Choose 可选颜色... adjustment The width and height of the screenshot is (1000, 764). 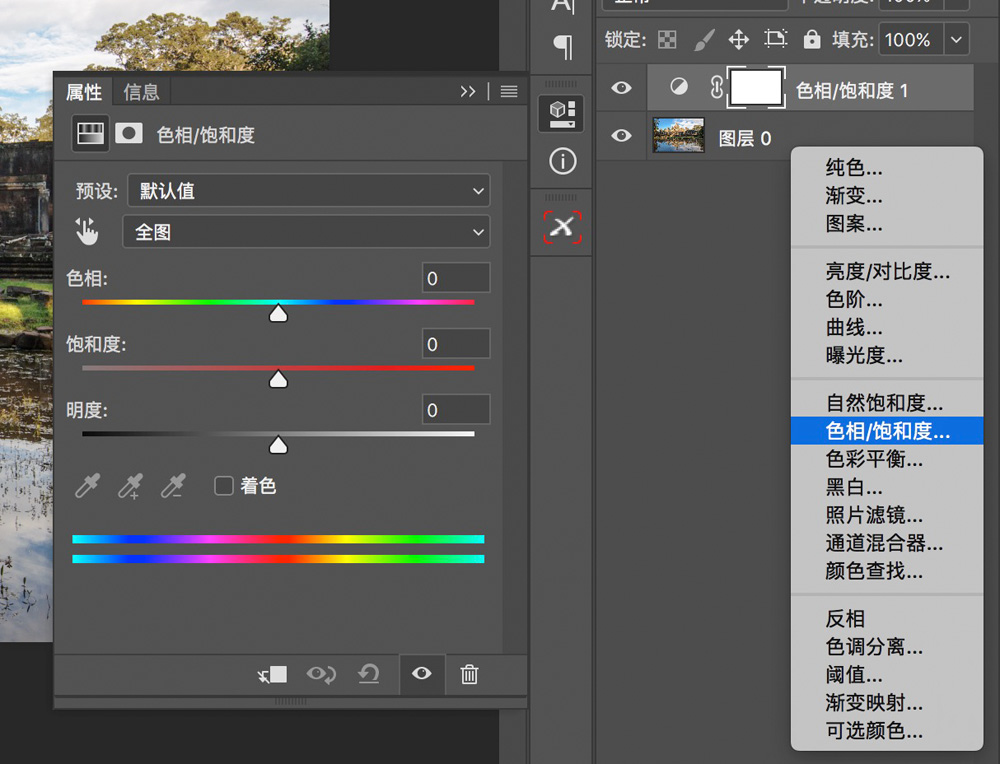tap(886, 730)
